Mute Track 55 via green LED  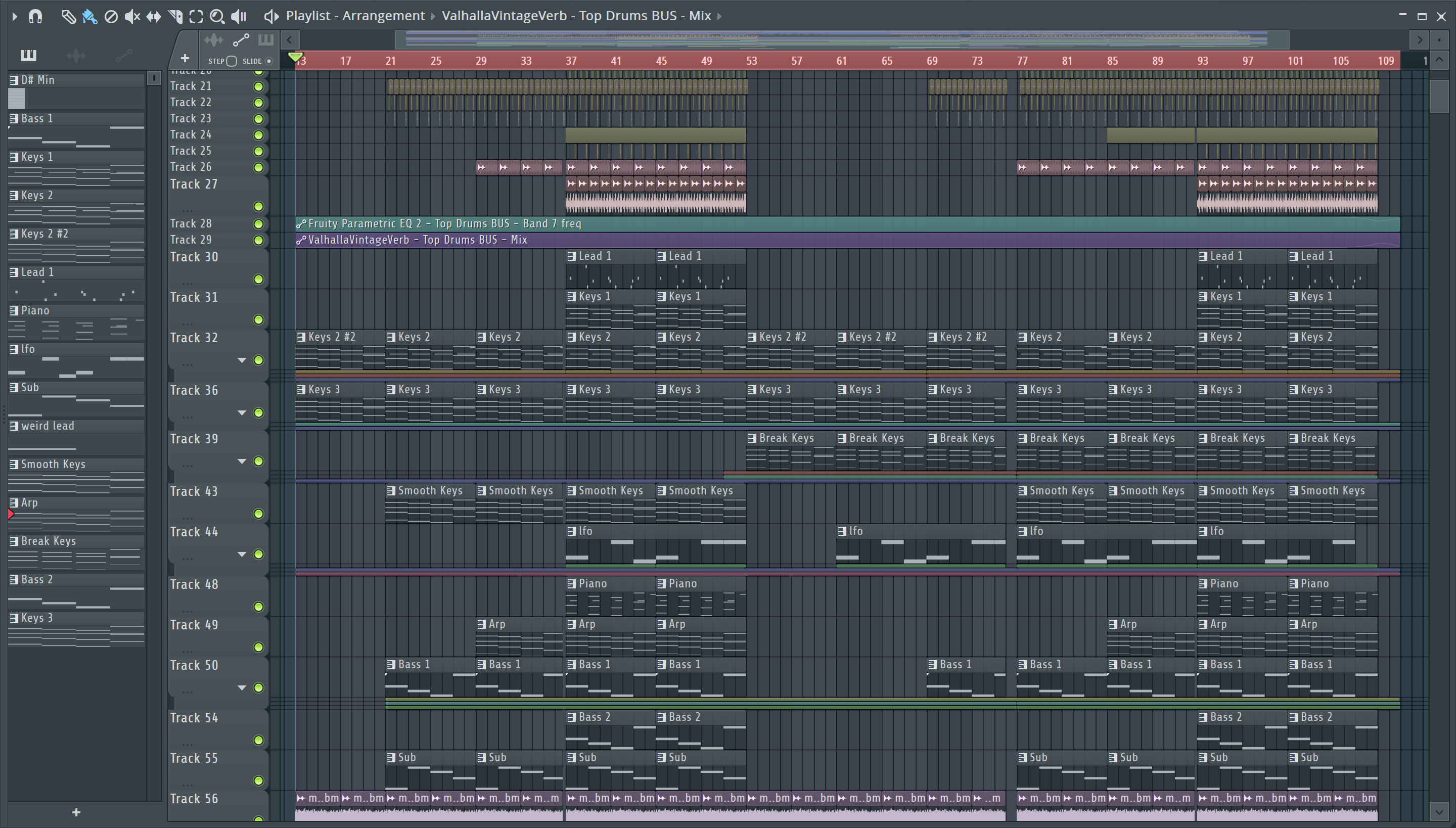[x=258, y=781]
